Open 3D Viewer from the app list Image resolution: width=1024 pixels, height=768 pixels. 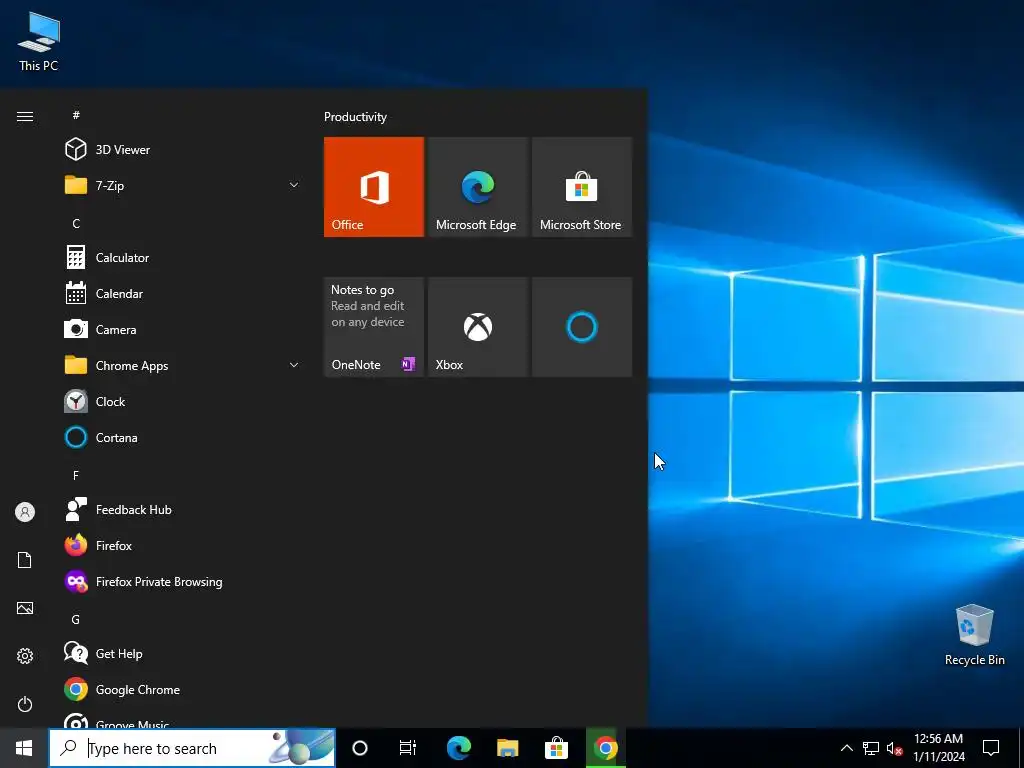click(183, 150)
